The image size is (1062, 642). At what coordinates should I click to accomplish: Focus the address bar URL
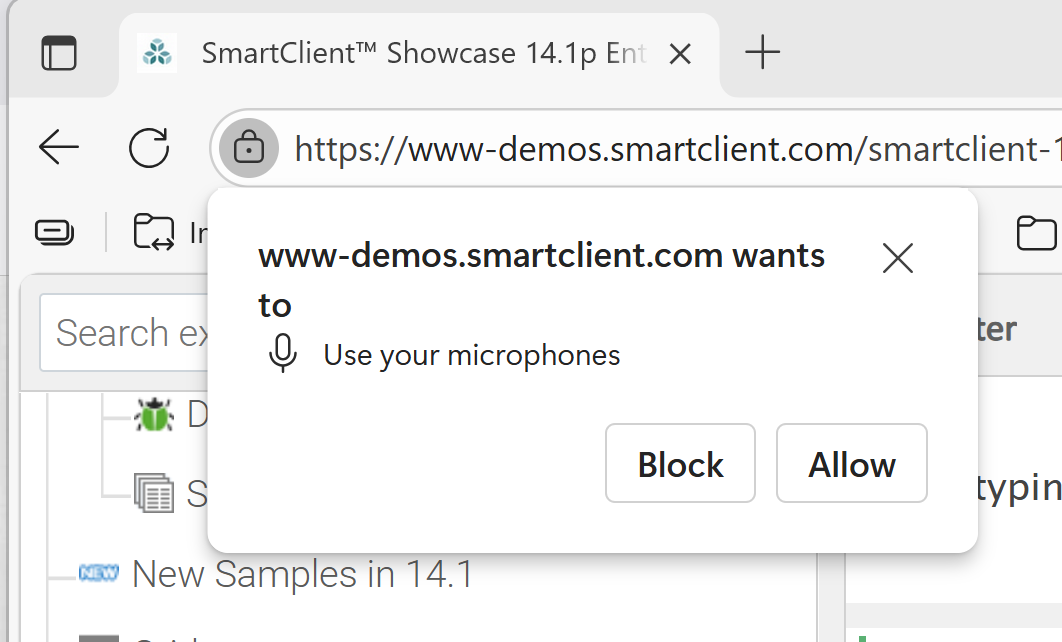[670, 150]
